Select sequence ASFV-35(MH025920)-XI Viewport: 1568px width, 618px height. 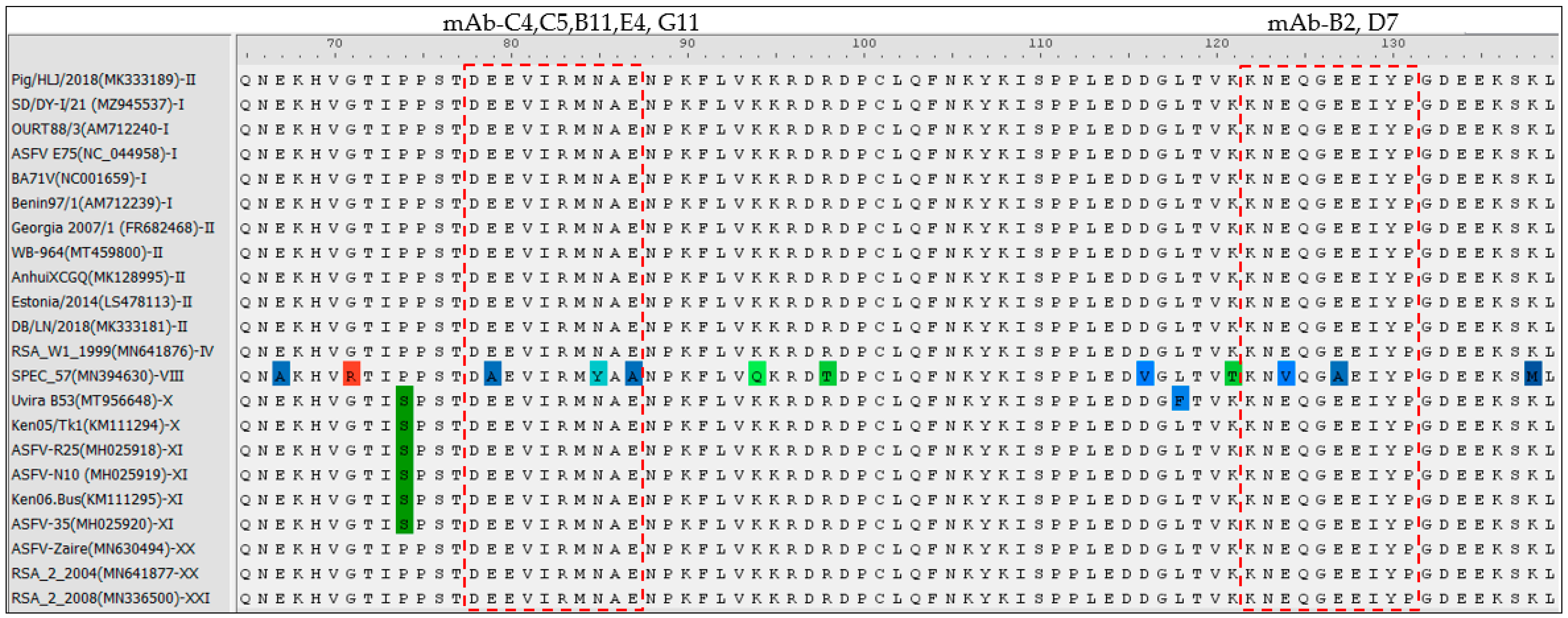click(92, 524)
